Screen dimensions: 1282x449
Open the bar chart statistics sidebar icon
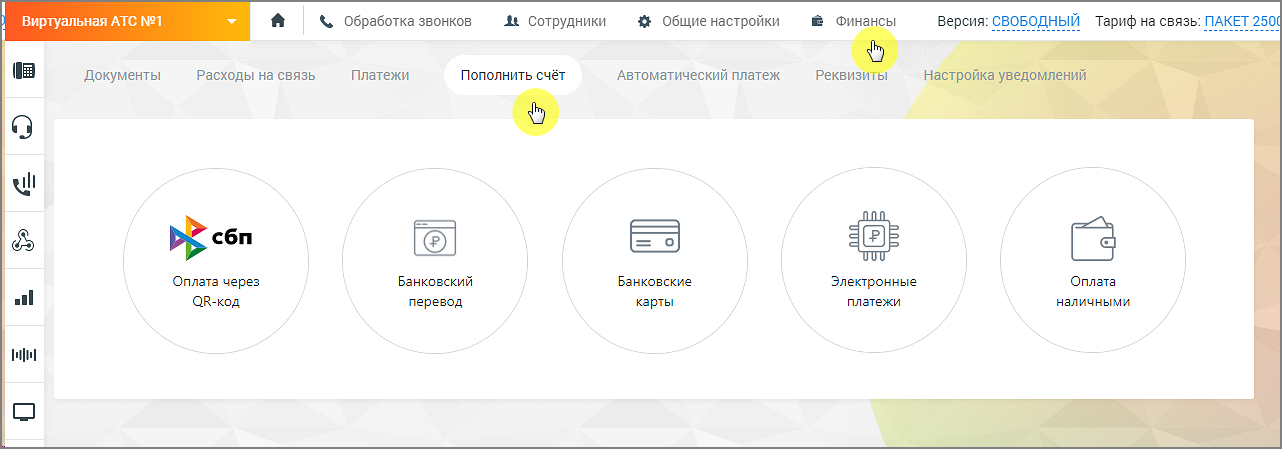(x=23, y=297)
